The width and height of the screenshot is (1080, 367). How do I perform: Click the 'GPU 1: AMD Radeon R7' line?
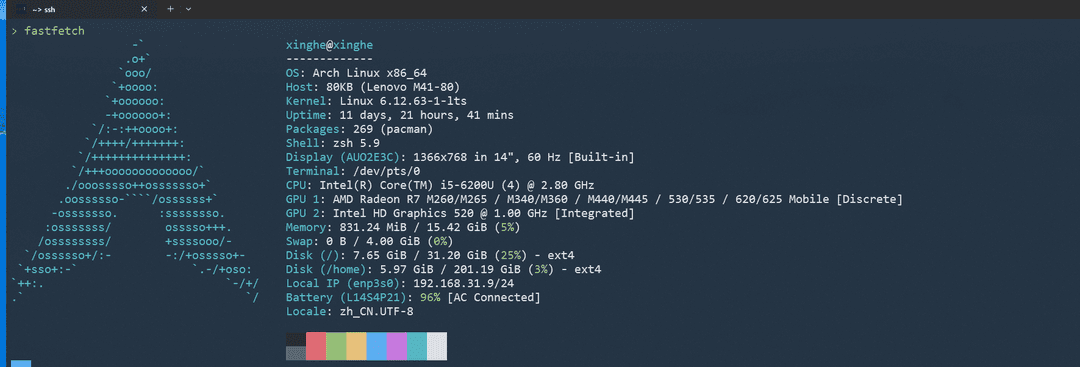(x=594, y=200)
